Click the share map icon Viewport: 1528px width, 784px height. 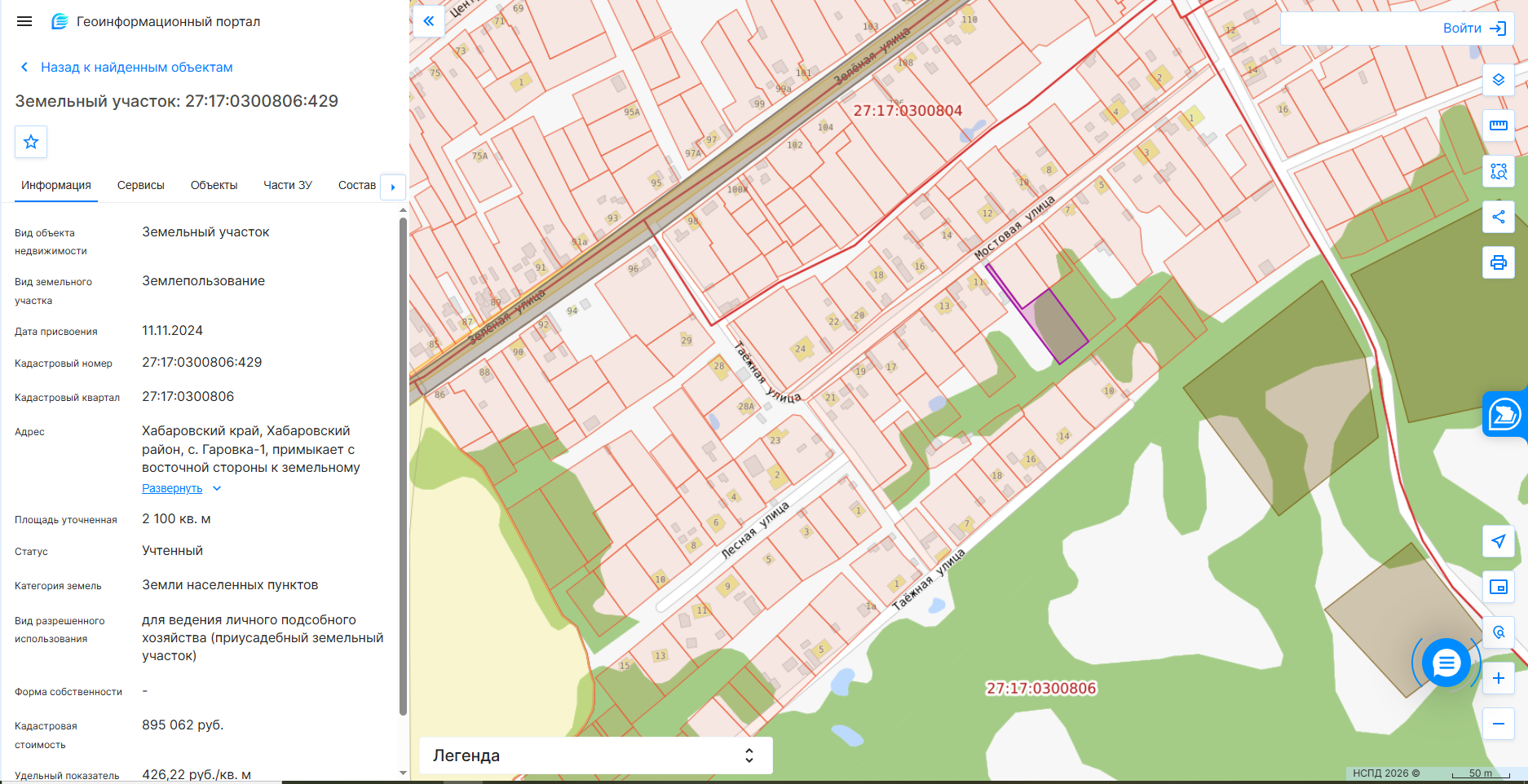tap(1498, 217)
